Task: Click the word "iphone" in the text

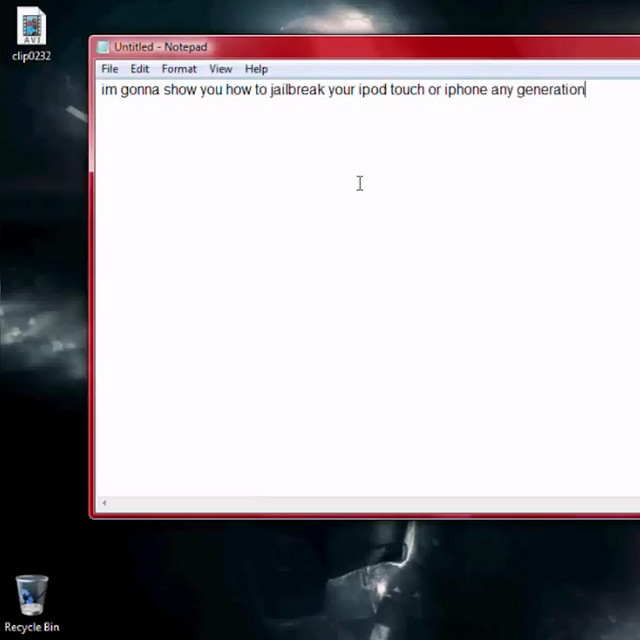Action: click(x=466, y=90)
